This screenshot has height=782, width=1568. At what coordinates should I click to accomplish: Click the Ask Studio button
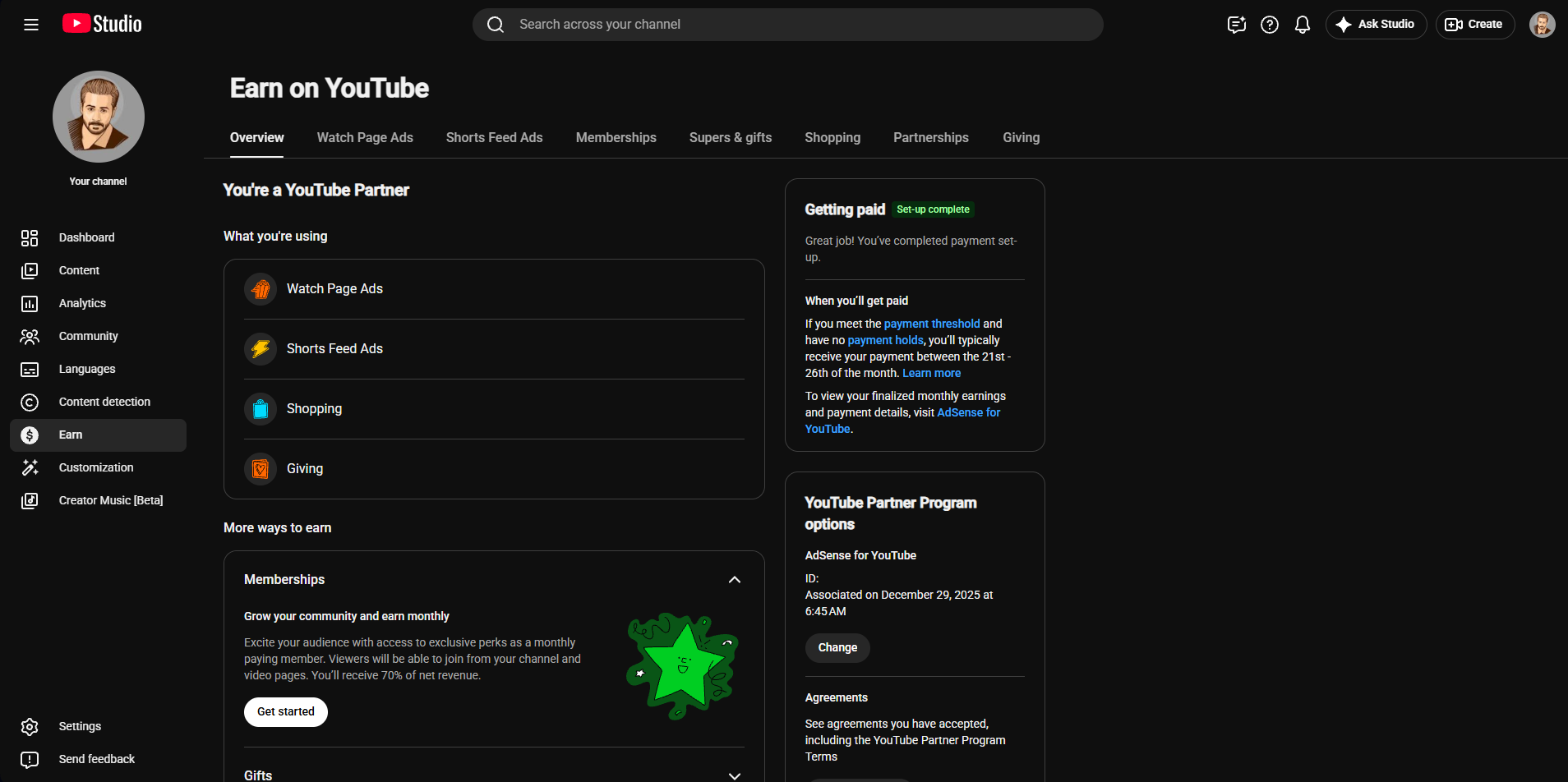point(1376,25)
